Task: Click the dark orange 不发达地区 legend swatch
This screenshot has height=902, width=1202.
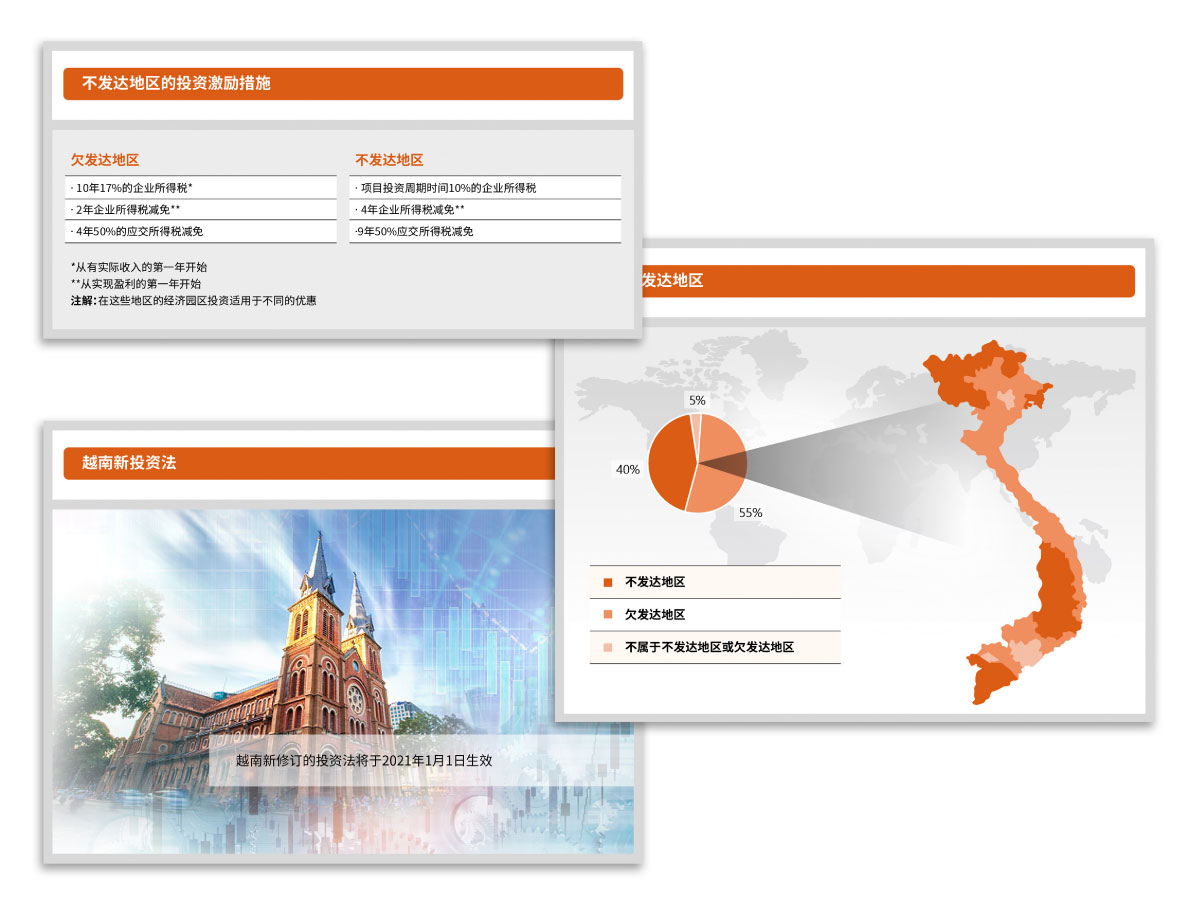Action: tap(607, 582)
